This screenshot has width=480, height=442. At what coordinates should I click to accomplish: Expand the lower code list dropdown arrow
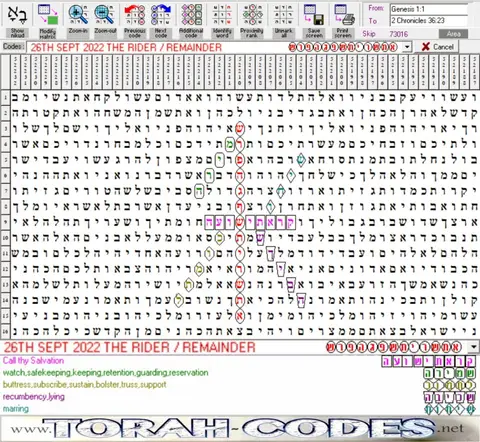pos(474,347)
